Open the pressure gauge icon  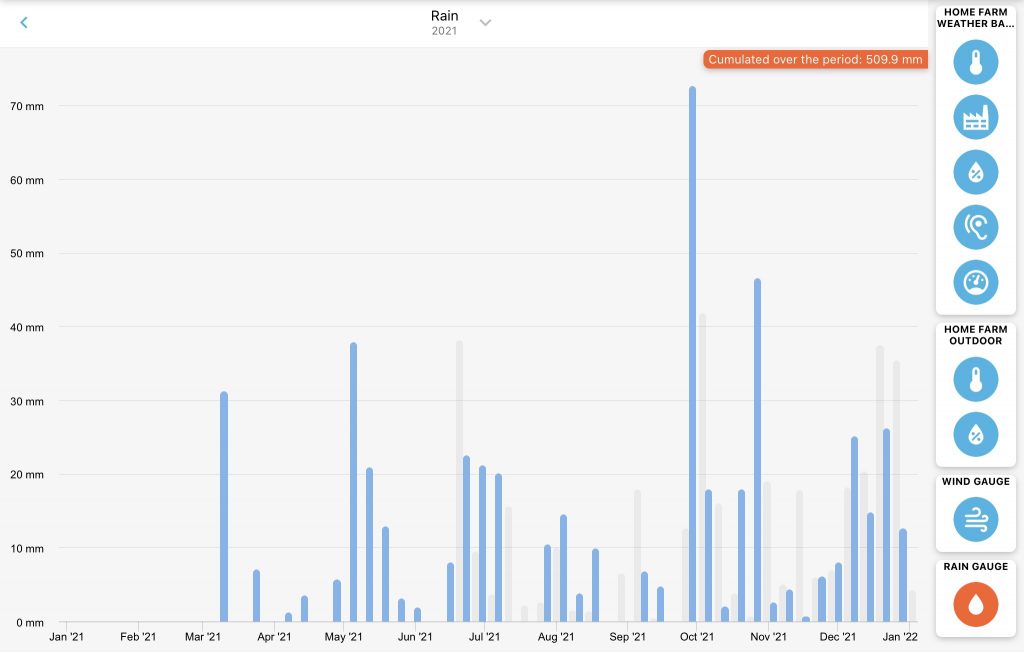click(x=975, y=282)
